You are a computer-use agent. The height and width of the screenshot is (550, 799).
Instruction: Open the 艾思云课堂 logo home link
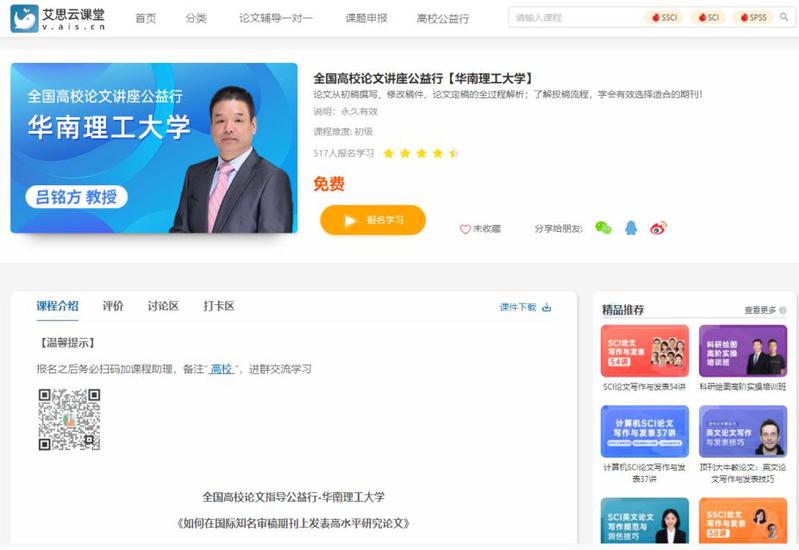pyautogui.click(x=58, y=18)
